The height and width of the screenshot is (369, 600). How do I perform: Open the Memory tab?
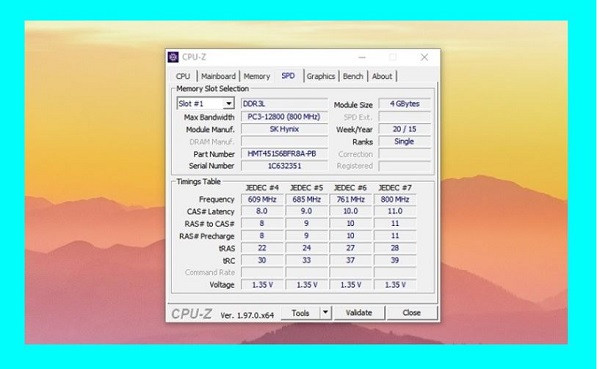pos(257,76)
